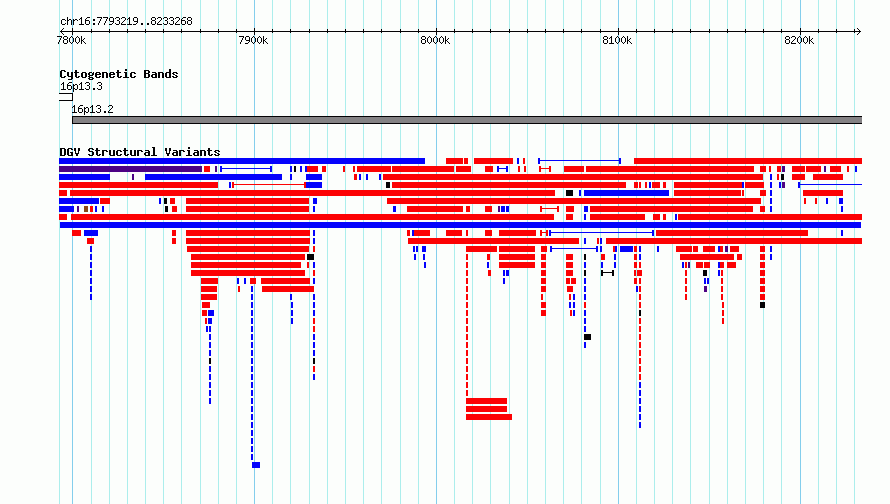Select the black square below red stack near 8180k
The width and height of the screenshot is (890, 504).
[x=762, y=305]
